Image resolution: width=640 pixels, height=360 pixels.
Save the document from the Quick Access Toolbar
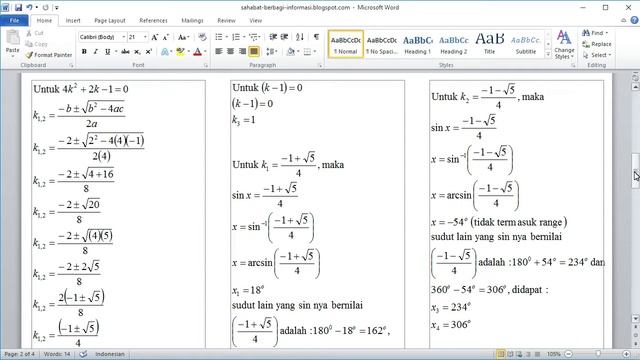tap(18, 7)
